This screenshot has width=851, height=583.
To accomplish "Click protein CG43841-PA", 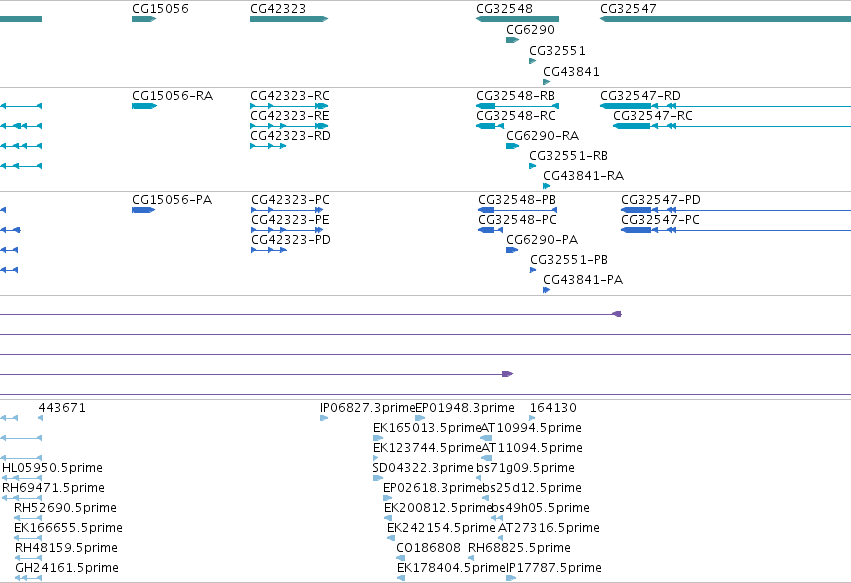I will click(x=583, y=280).
